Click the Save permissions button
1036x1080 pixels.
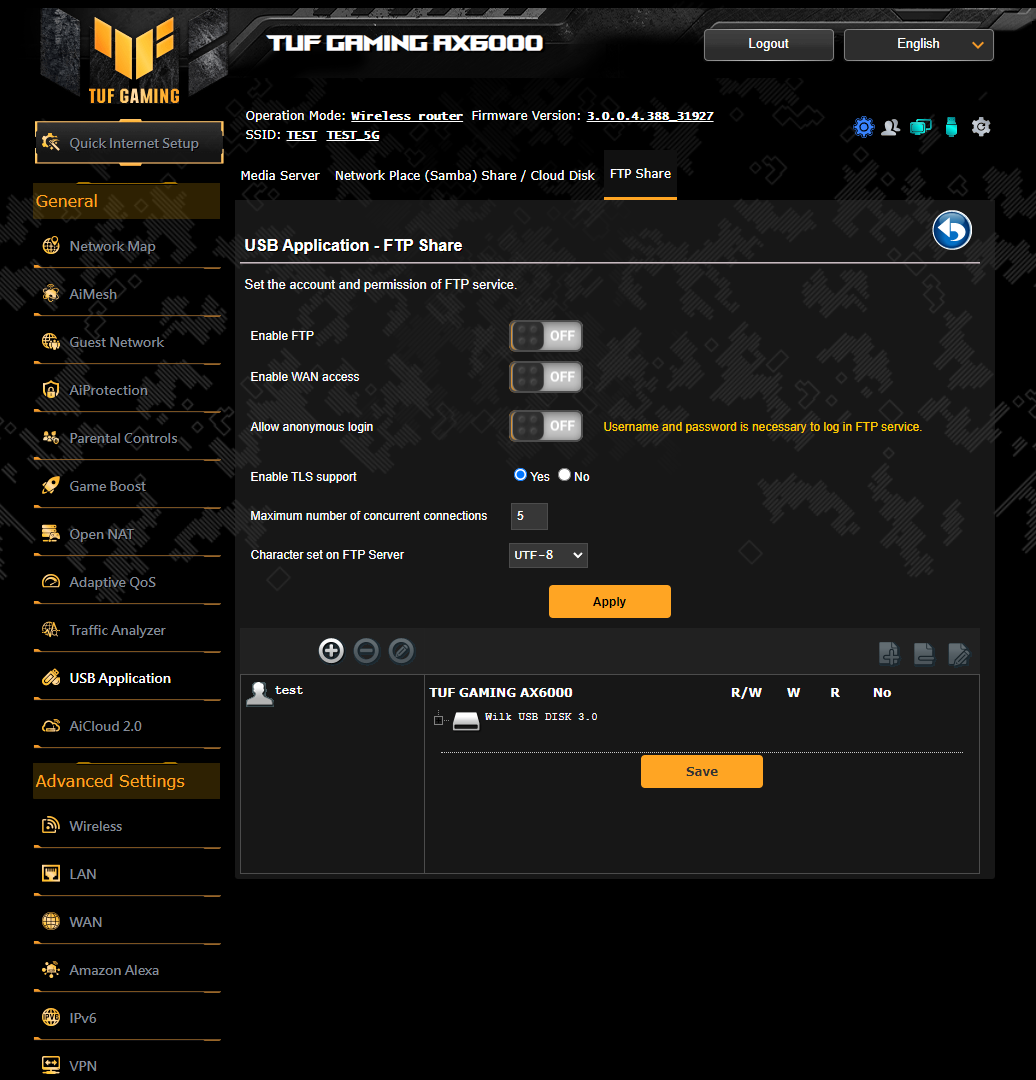(x=701, y=771)
